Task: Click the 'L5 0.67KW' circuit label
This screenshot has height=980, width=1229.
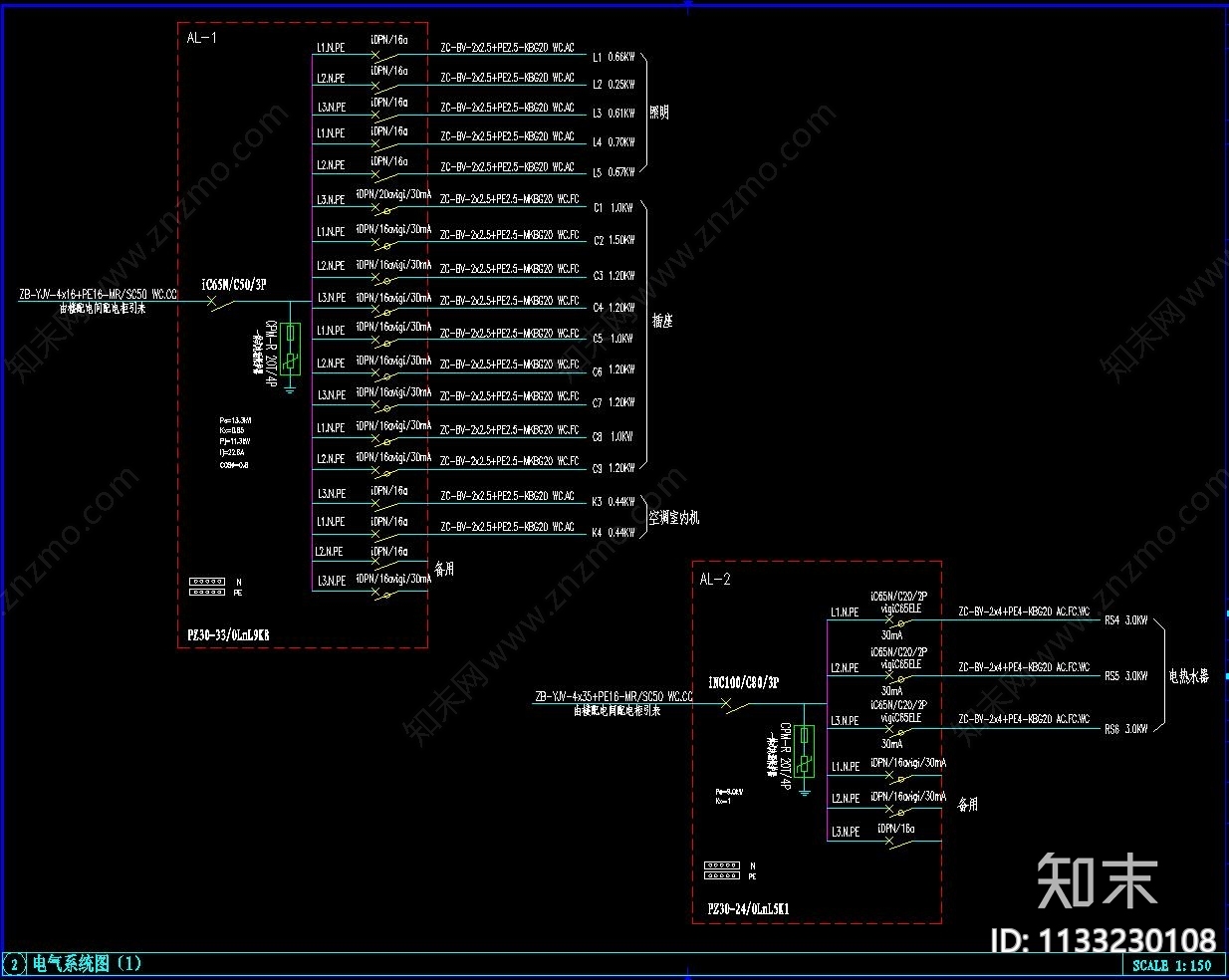Action: [x=614, y=172]
